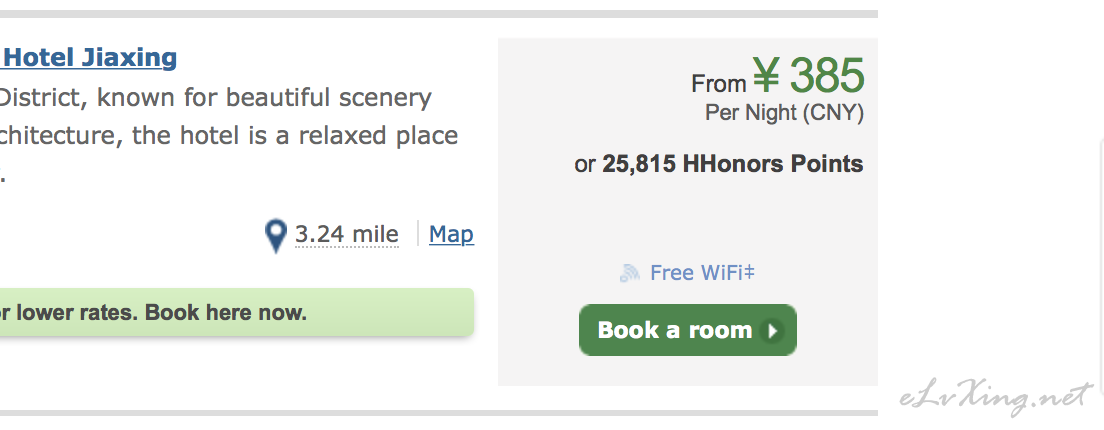Click the eLvXing.net watermark
1104x430 pixels.
click(997, 398)
